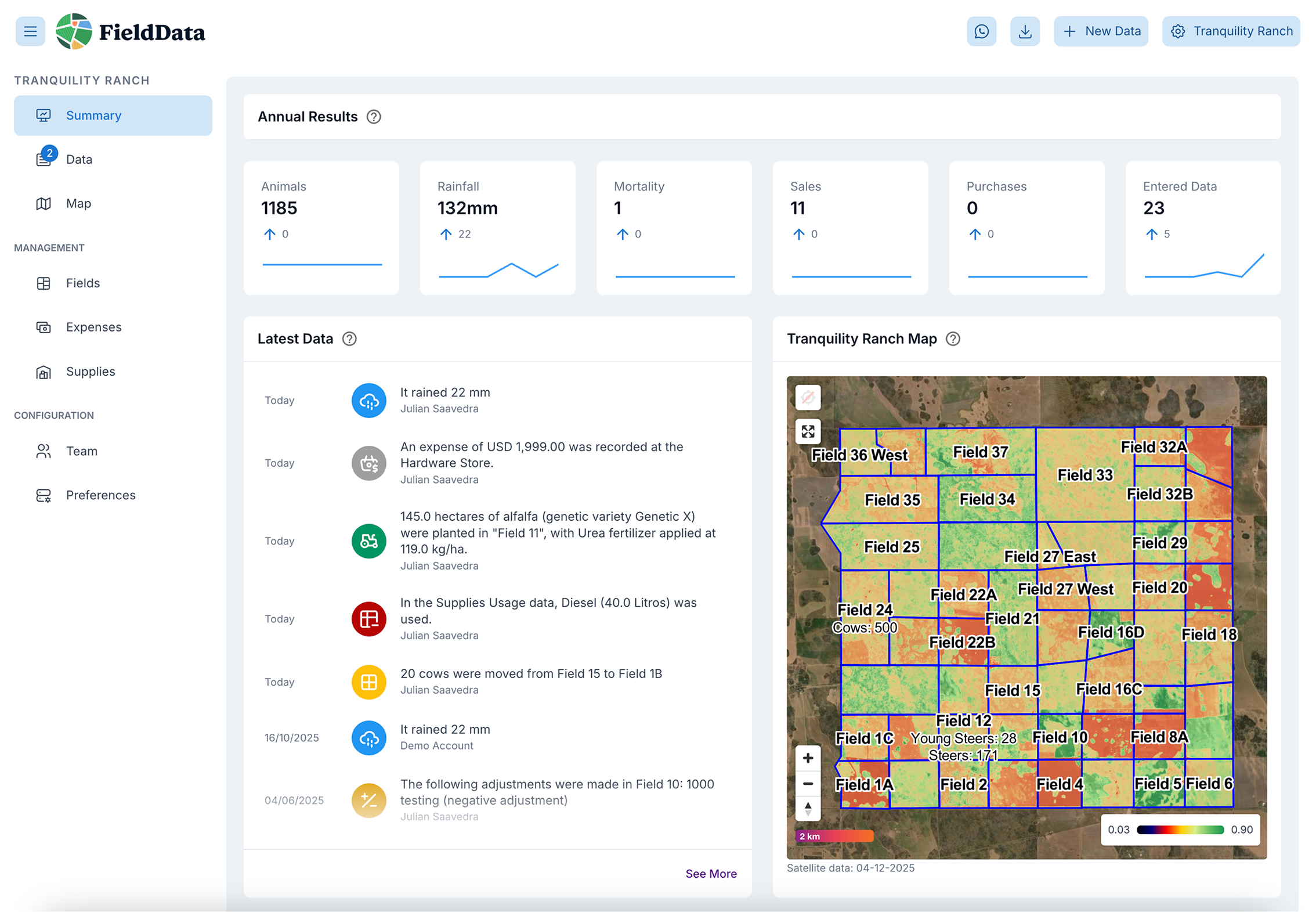This screenshot has width=1316, height=912.
Task: Go to the Map section
Action: click(78, 203)
